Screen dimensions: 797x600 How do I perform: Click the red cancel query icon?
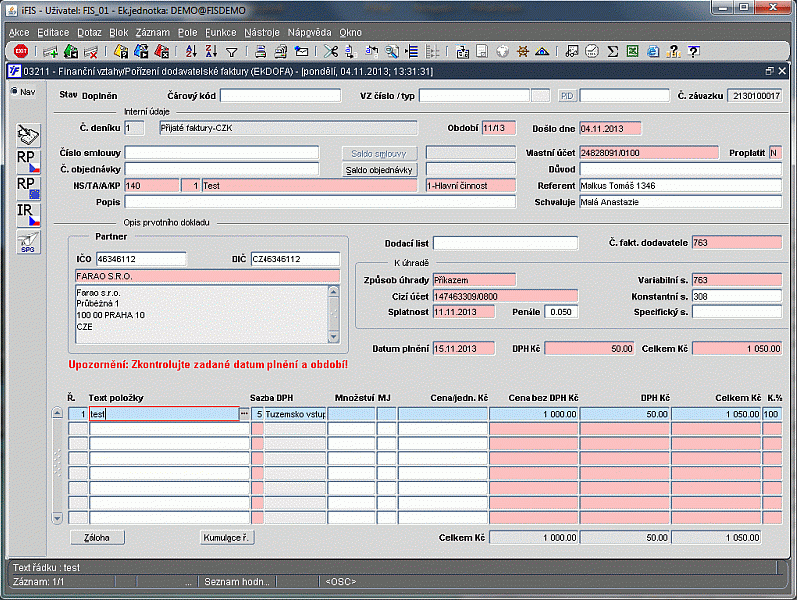tap(161, 51)
